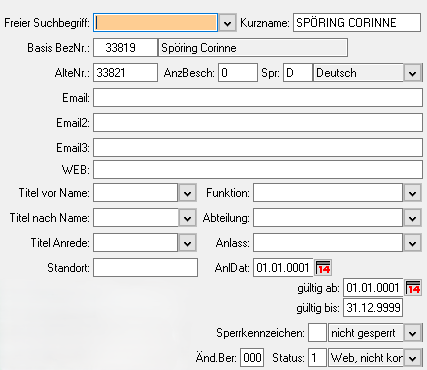The height and width of the screenshot is (370, 427).
Task: Click the Basis BezNr. field 33819
Action: click(x=125, y=48)
